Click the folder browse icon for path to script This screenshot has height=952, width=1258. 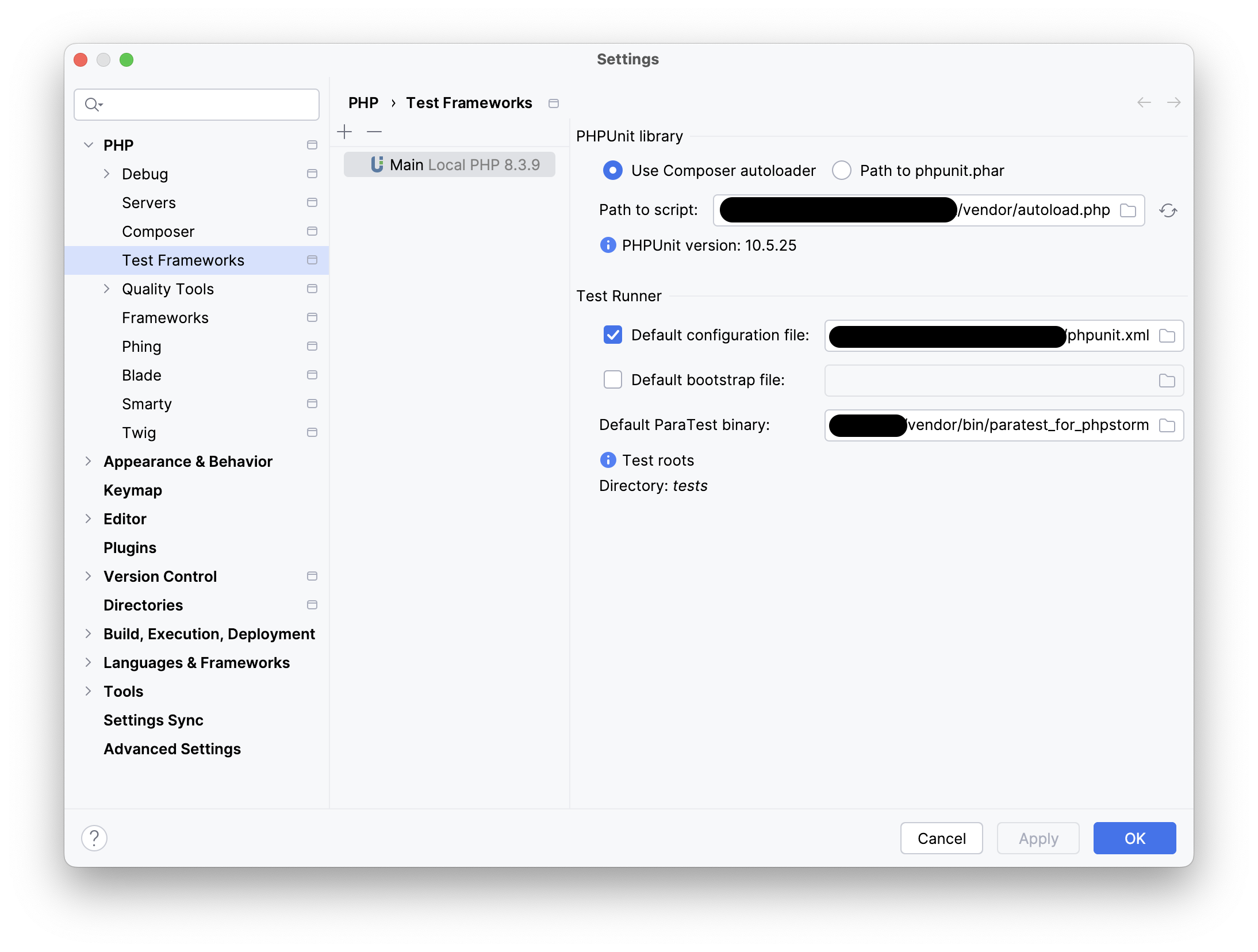[x=1128, y=209]
